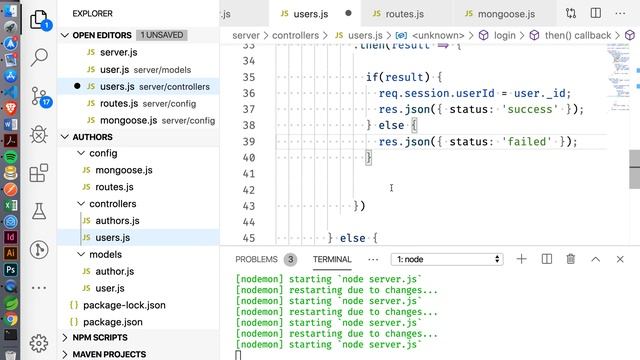Switch to the users.js editor tab
Viewport: 640px width, 360px height.
(316, 13)
